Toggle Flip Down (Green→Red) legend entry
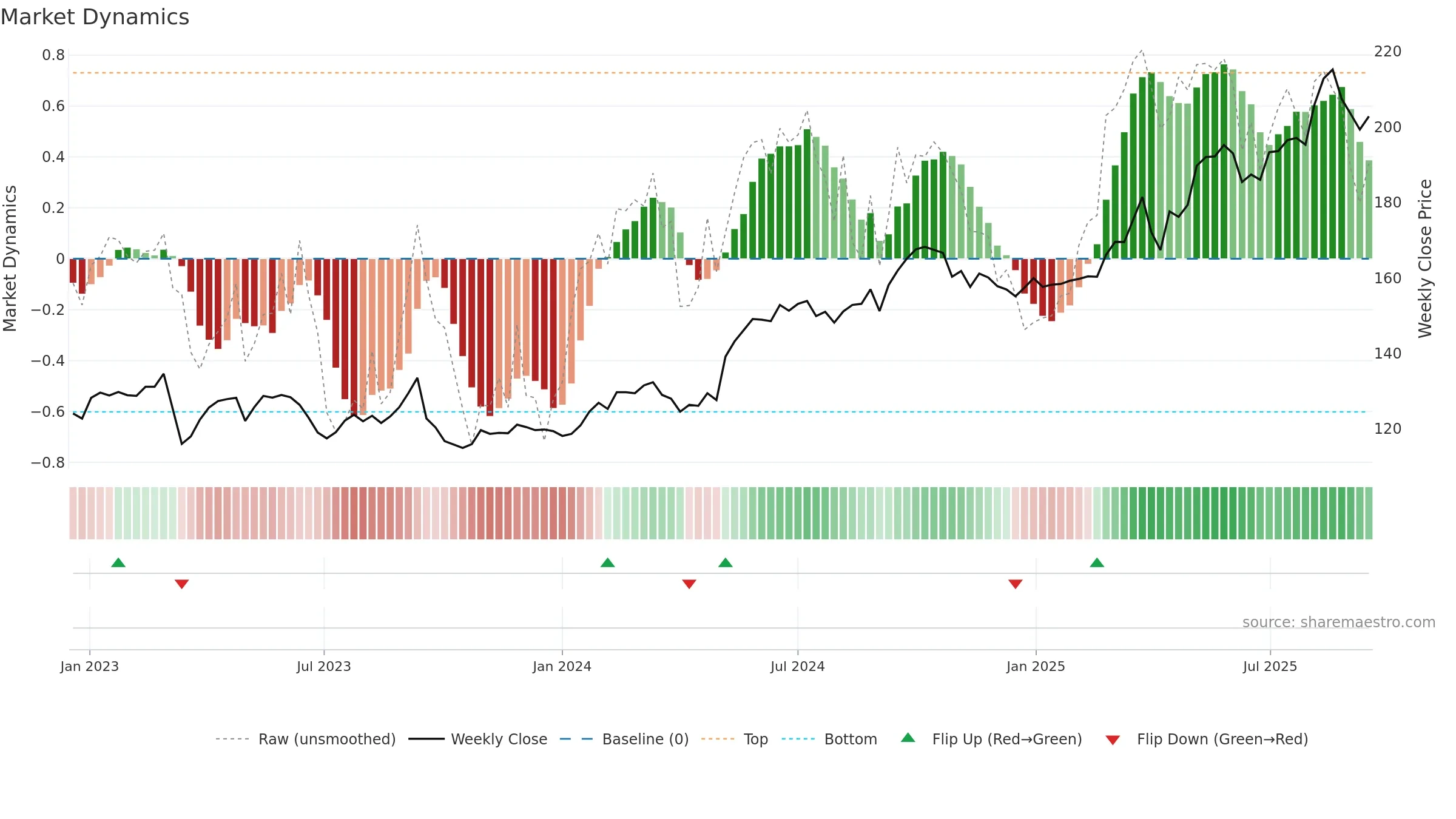Image resolution: width=1456 pixels, height=819 pixels. pyautogui.click(x=1206, y=739)
